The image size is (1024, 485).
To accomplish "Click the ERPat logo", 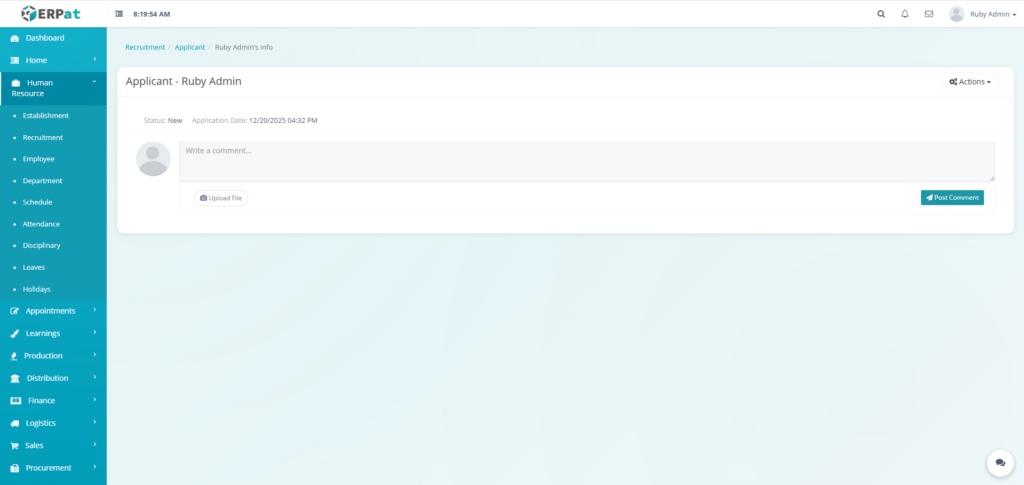I will 53,14.
